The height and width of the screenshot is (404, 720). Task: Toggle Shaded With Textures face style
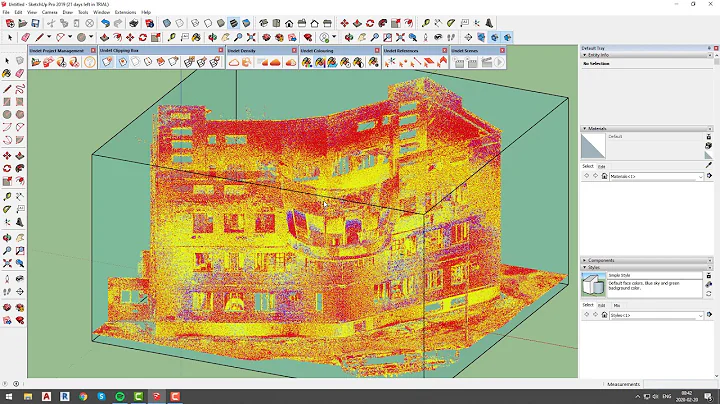click(x=234, y=23)
